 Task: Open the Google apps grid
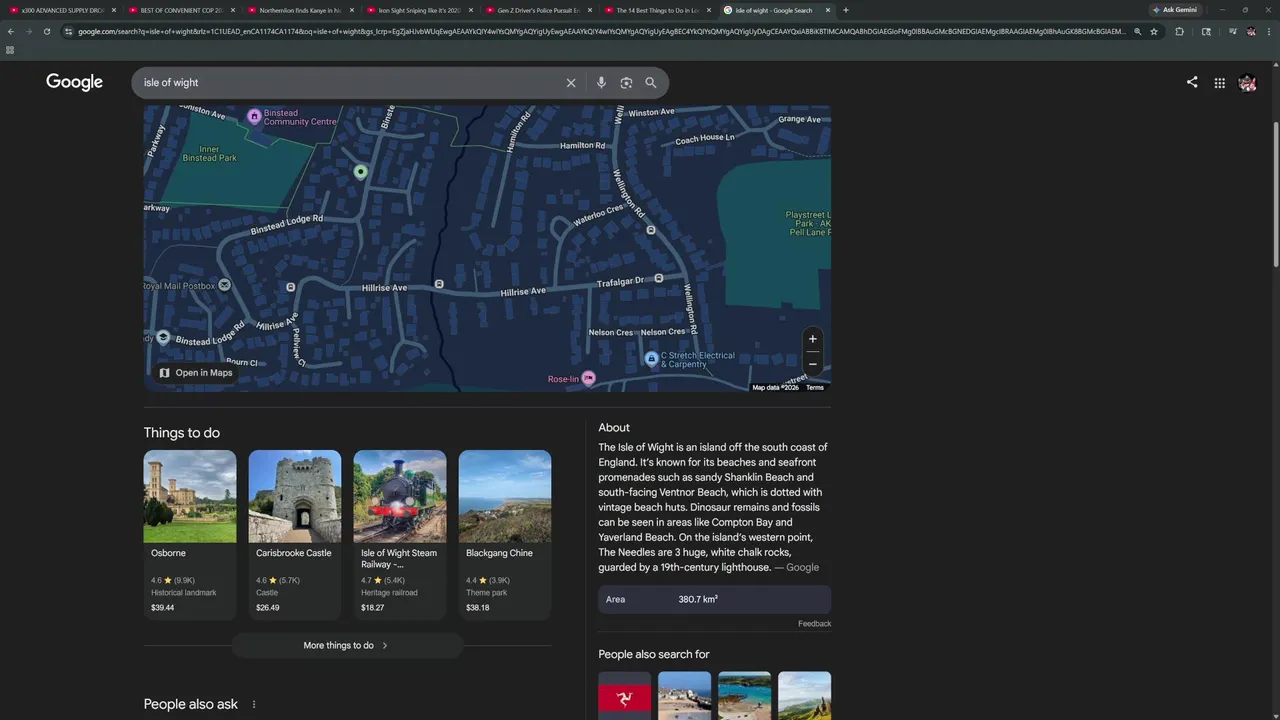(1220, 83)
